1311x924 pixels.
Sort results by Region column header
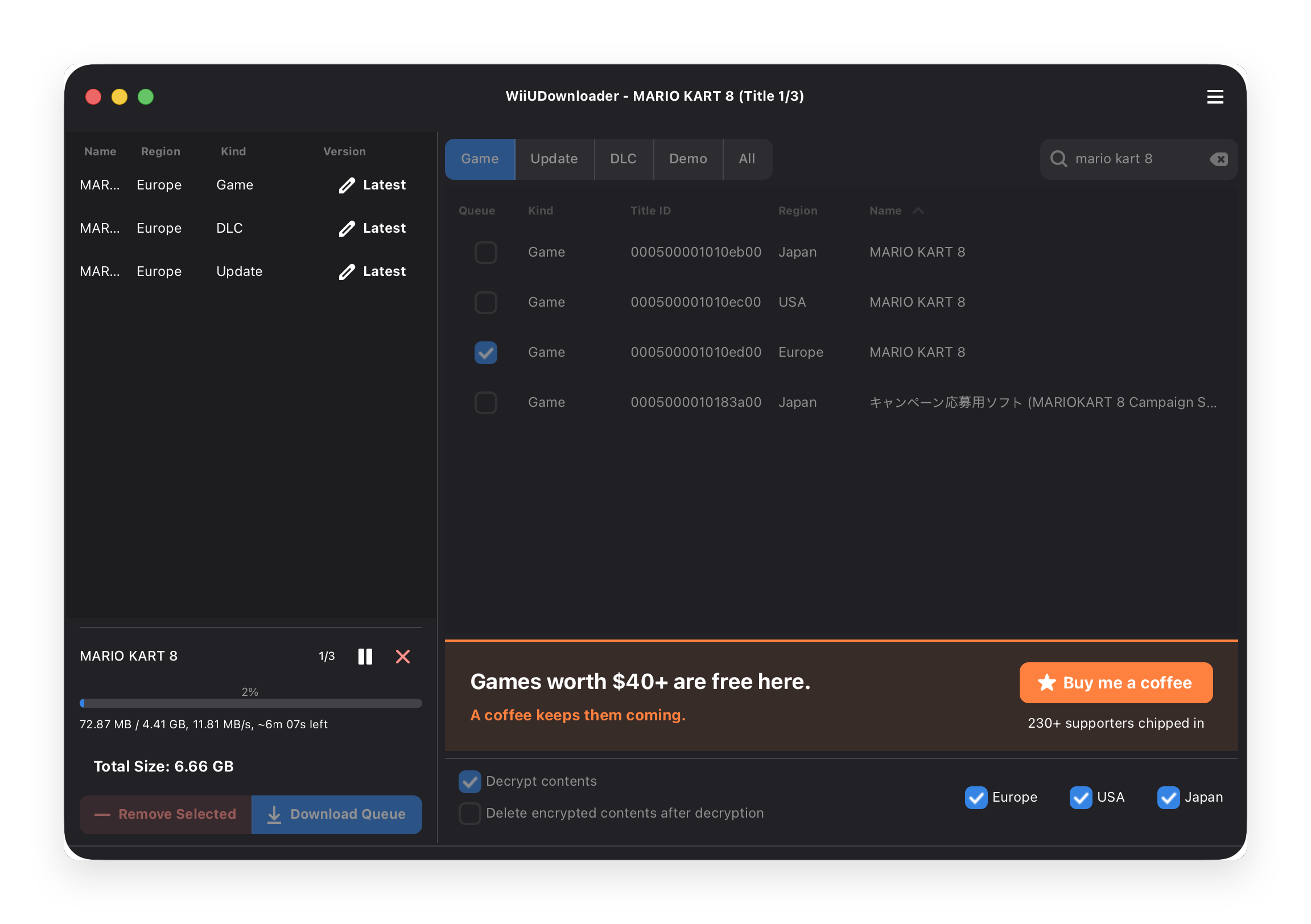click(x=798, y=211)
